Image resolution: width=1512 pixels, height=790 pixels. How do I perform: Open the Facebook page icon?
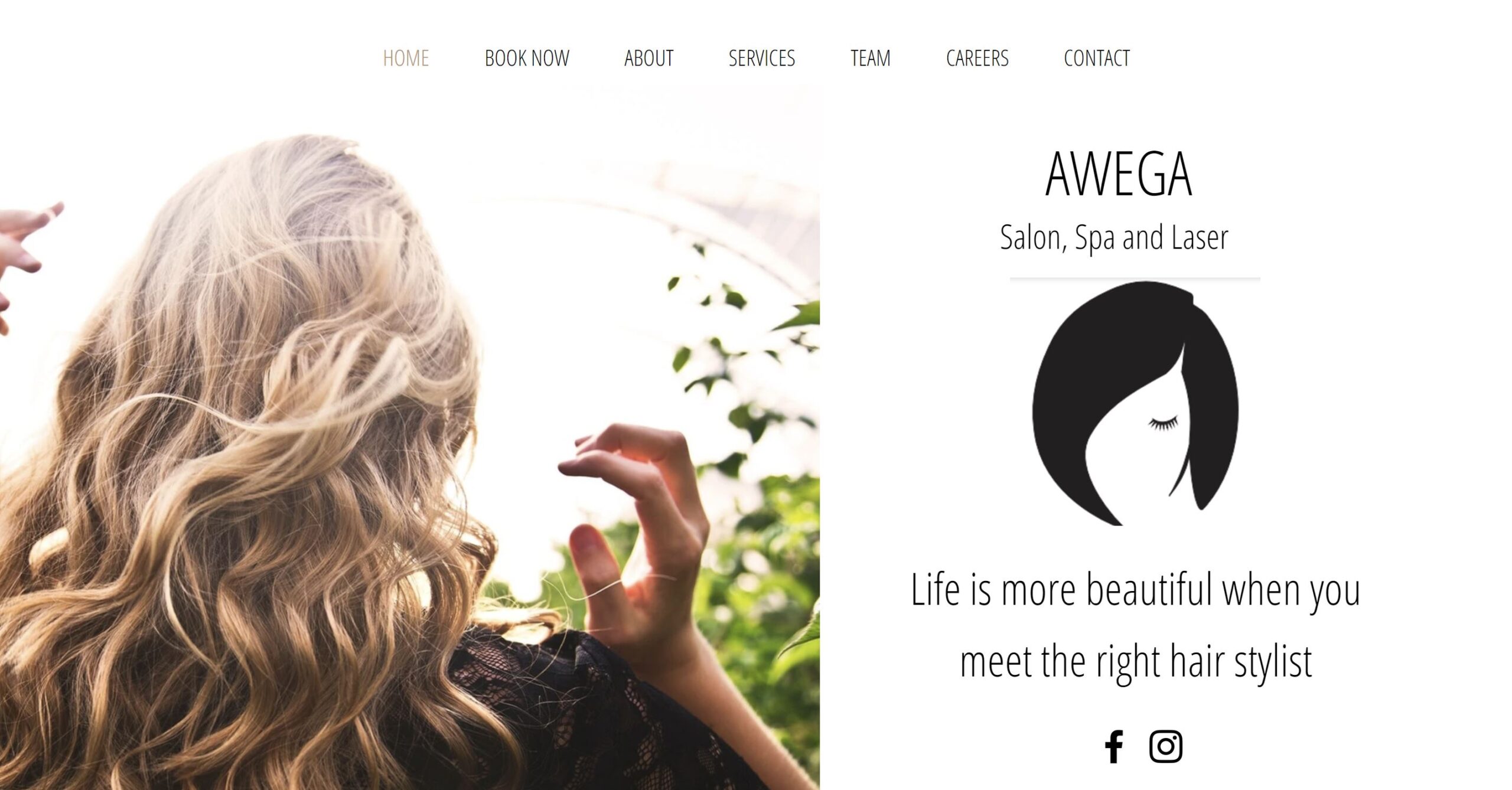[x=1114, y=746]
